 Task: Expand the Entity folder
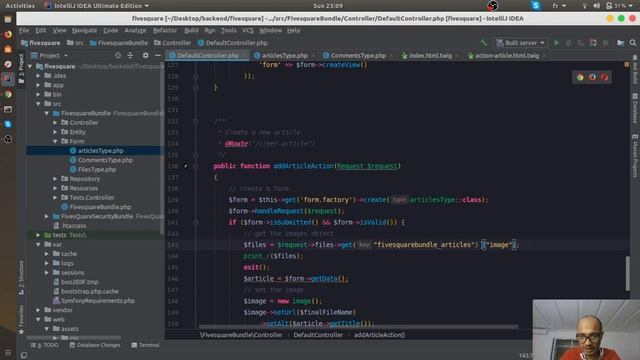click(55, 132)
